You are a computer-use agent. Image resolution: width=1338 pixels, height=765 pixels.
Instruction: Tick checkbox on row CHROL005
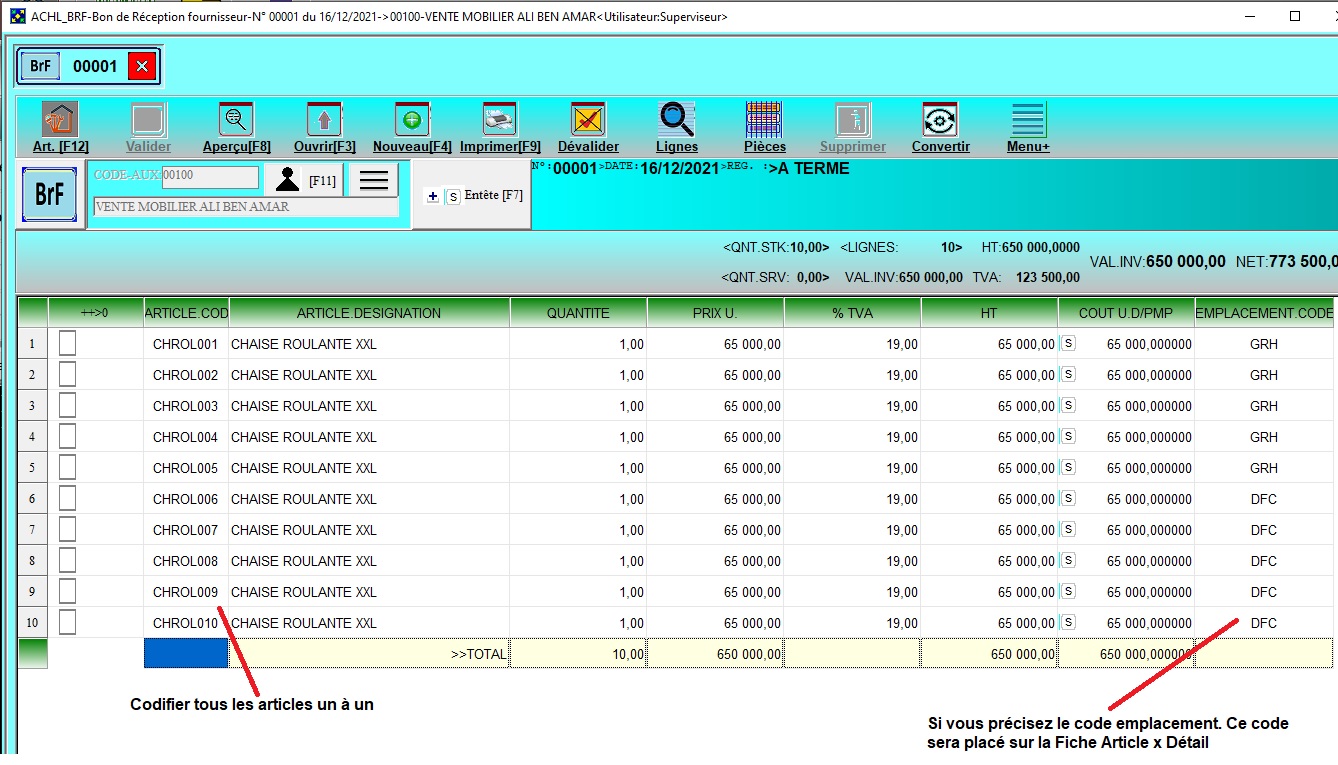click(67, 467)
